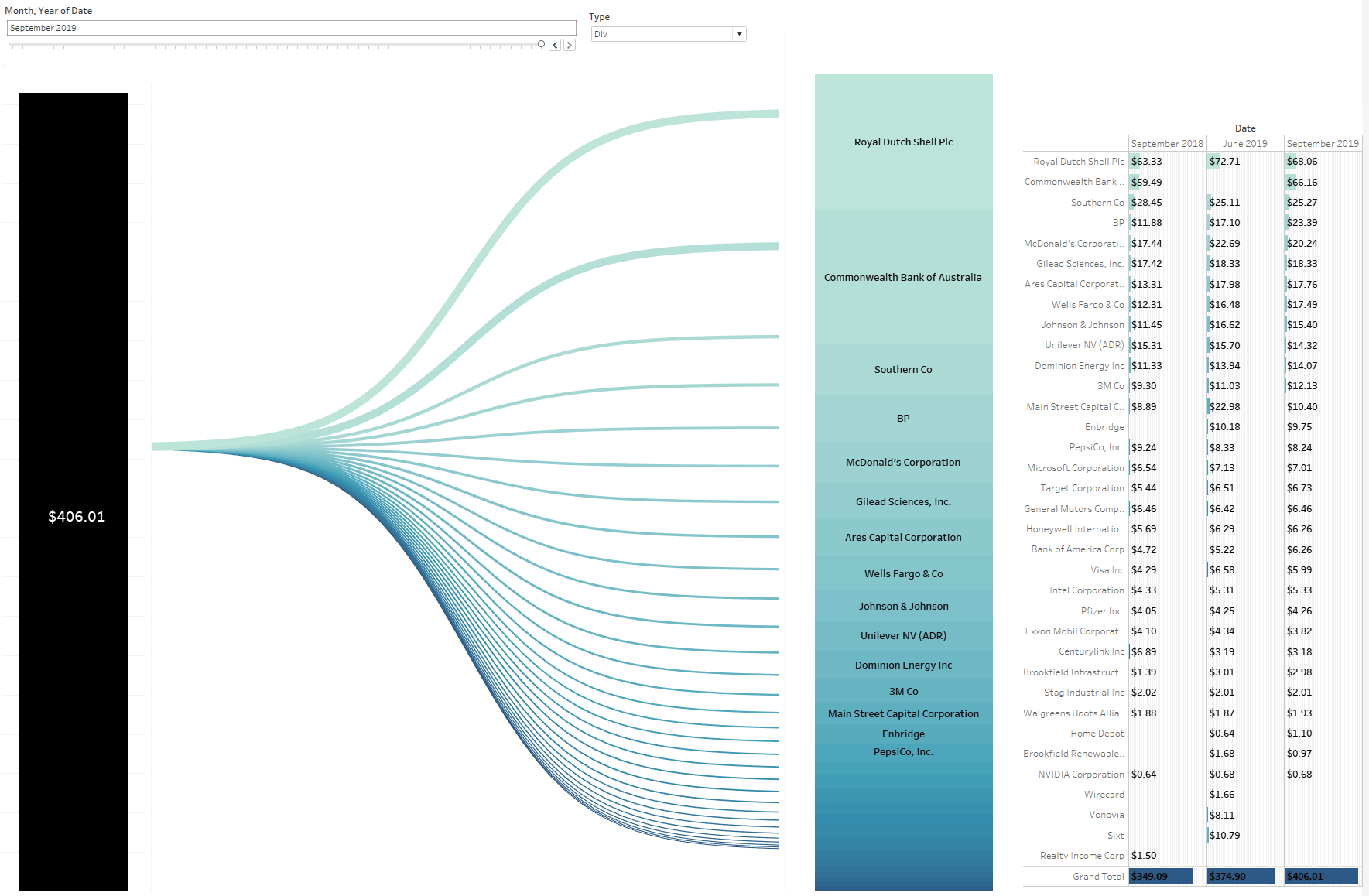Image resolution: width=1369 pixels, height=896 pixels.
Task: Click the $406.01 grand total table cell
Action: [1322, 877]
